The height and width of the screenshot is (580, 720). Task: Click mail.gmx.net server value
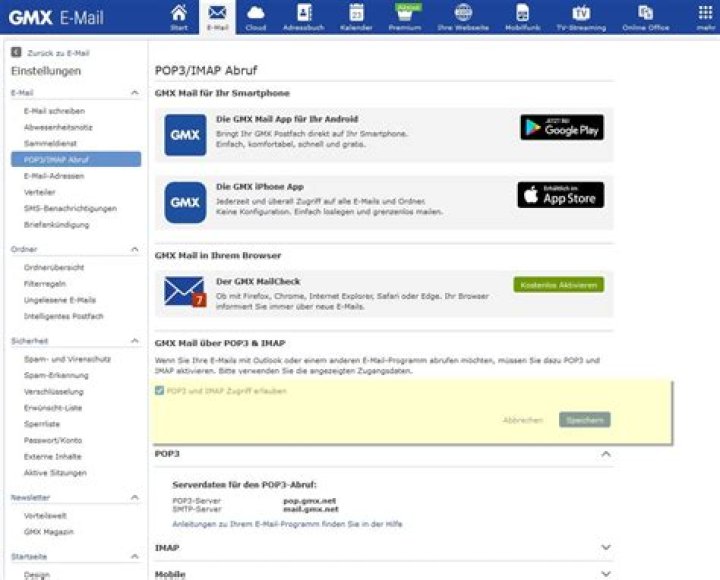click(x=311, y=509)
